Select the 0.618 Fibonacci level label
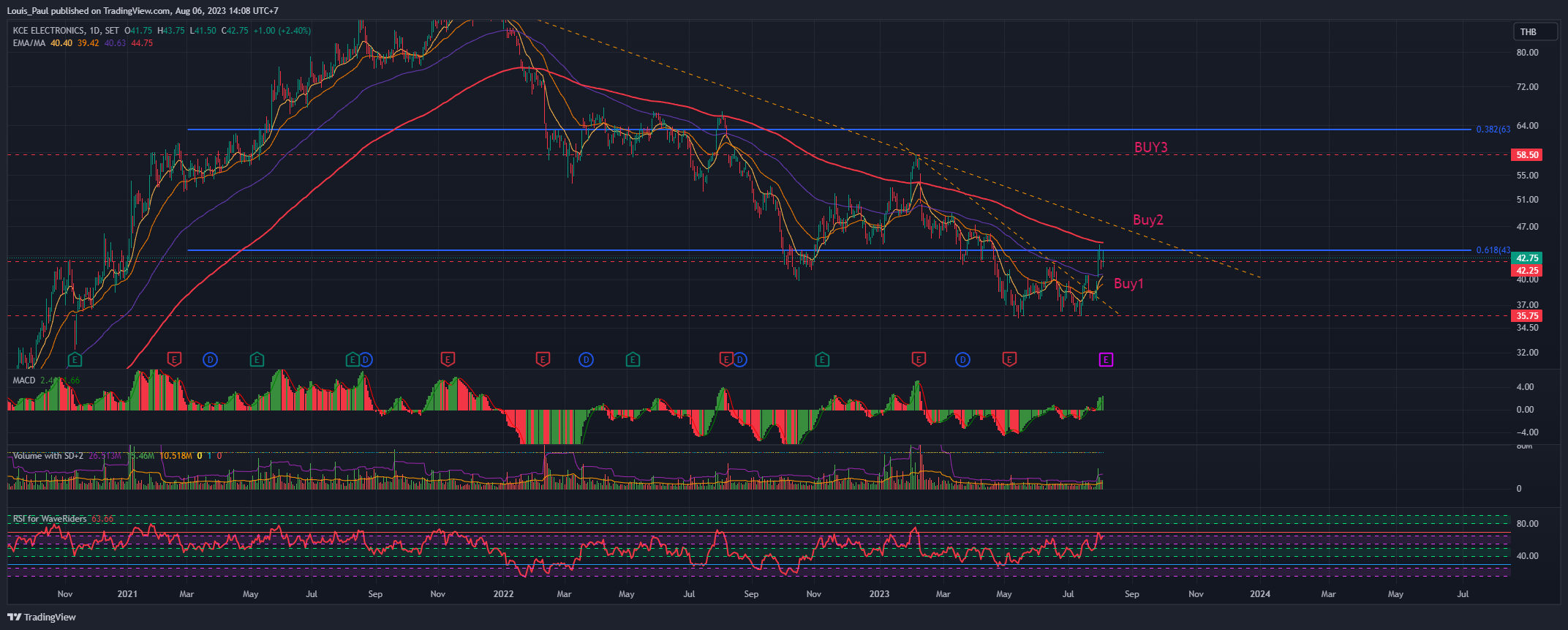 [x=1493, y=250]
